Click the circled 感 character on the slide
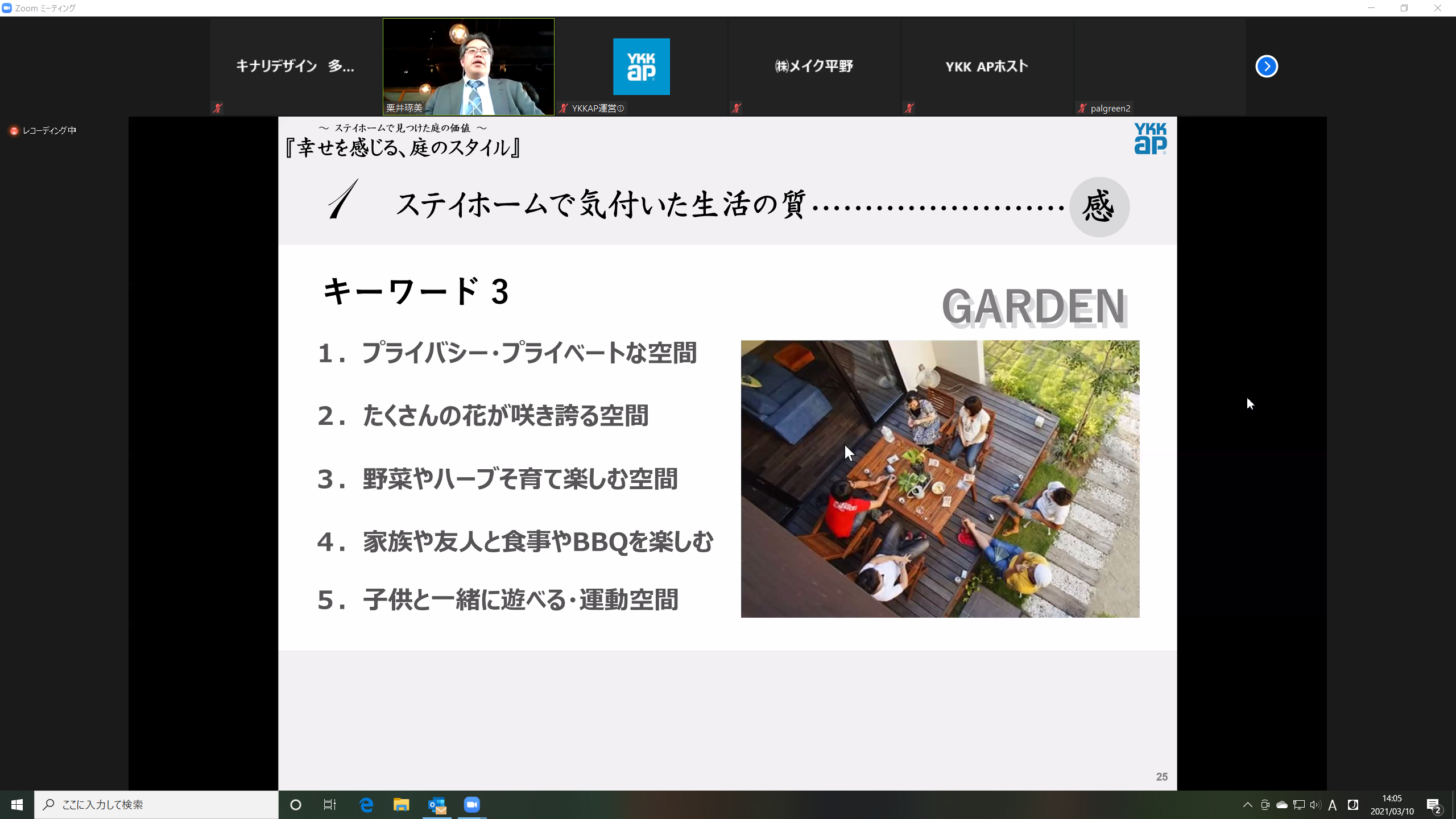1456x819 pixels. click(1099, 207)
